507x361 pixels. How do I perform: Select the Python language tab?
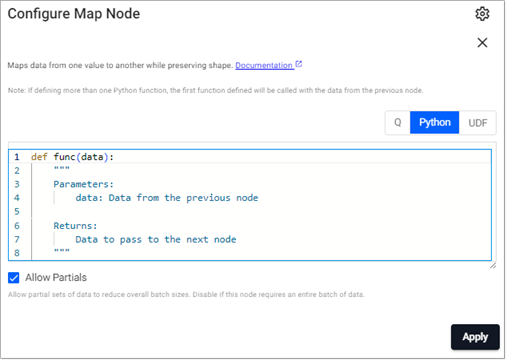click(x=434, y=123)
